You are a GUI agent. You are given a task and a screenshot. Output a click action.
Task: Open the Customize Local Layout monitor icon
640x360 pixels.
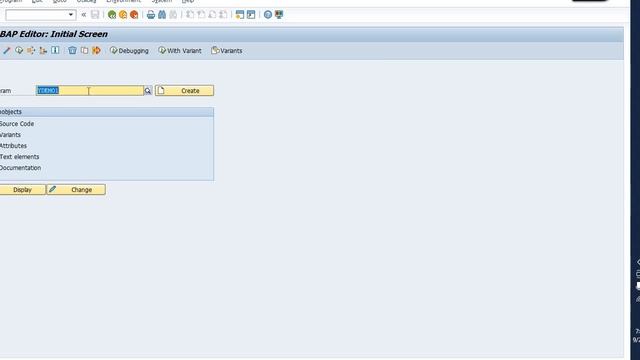click(x=279, y=15)
